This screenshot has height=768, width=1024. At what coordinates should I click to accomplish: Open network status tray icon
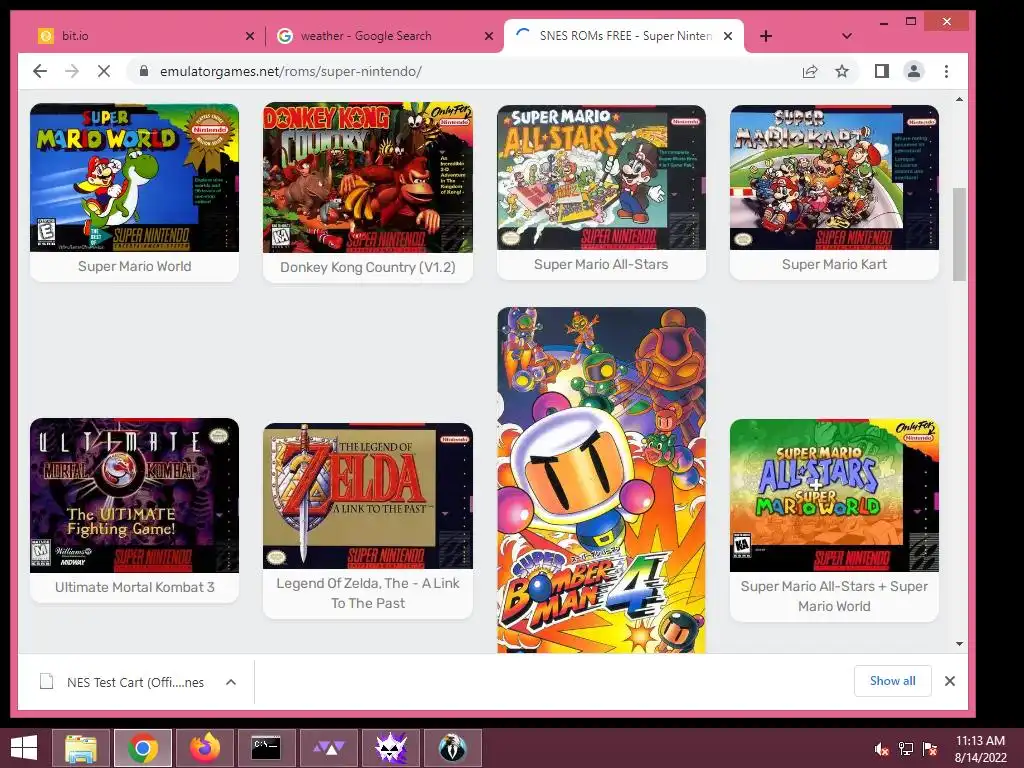point(906,749)
